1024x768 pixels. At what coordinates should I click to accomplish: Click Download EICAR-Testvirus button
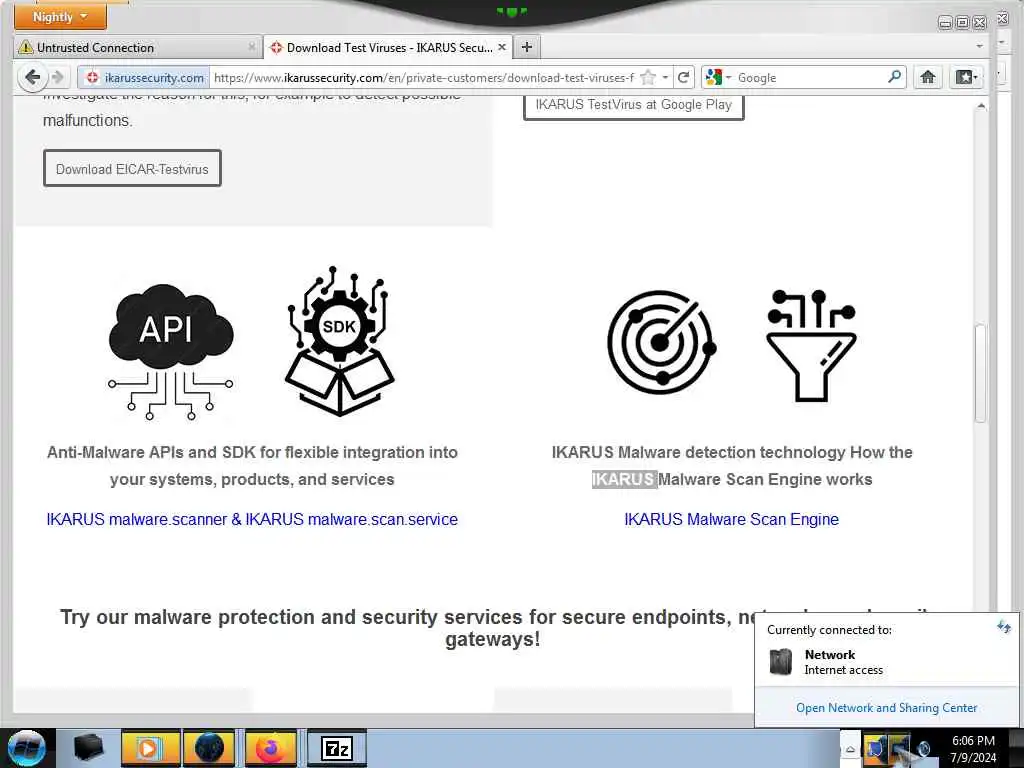click(132, 168)
